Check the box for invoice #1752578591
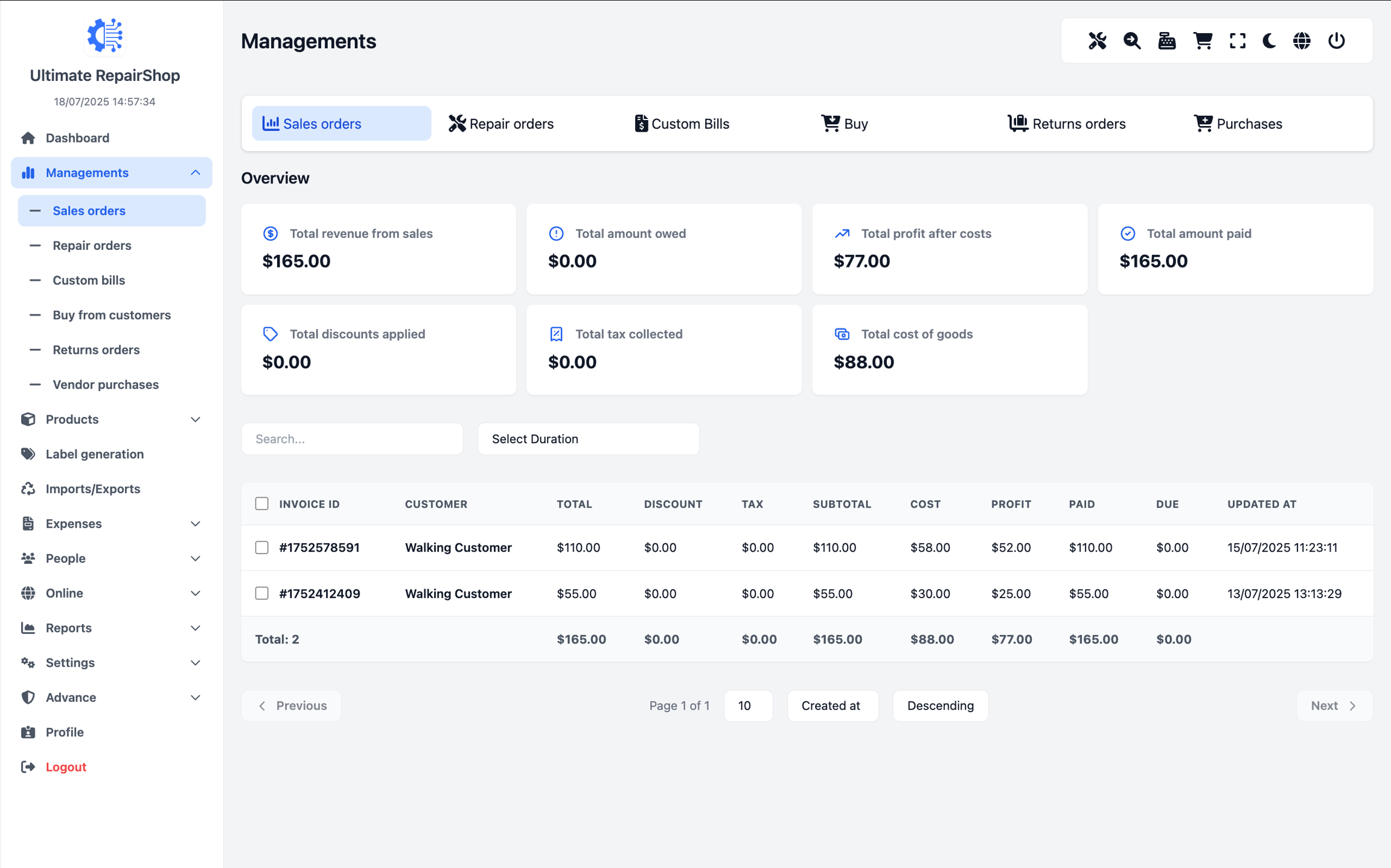The width and height of the screenshot is (1391, 868). pyautogui.click(x=261, y=547)
